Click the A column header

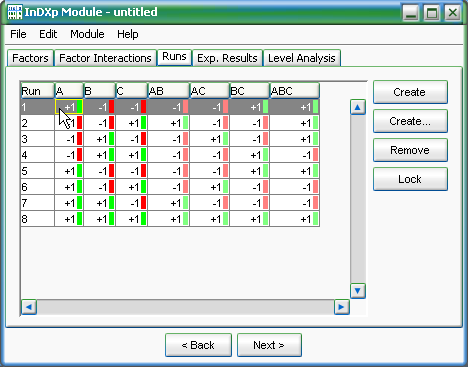[69, 91]
